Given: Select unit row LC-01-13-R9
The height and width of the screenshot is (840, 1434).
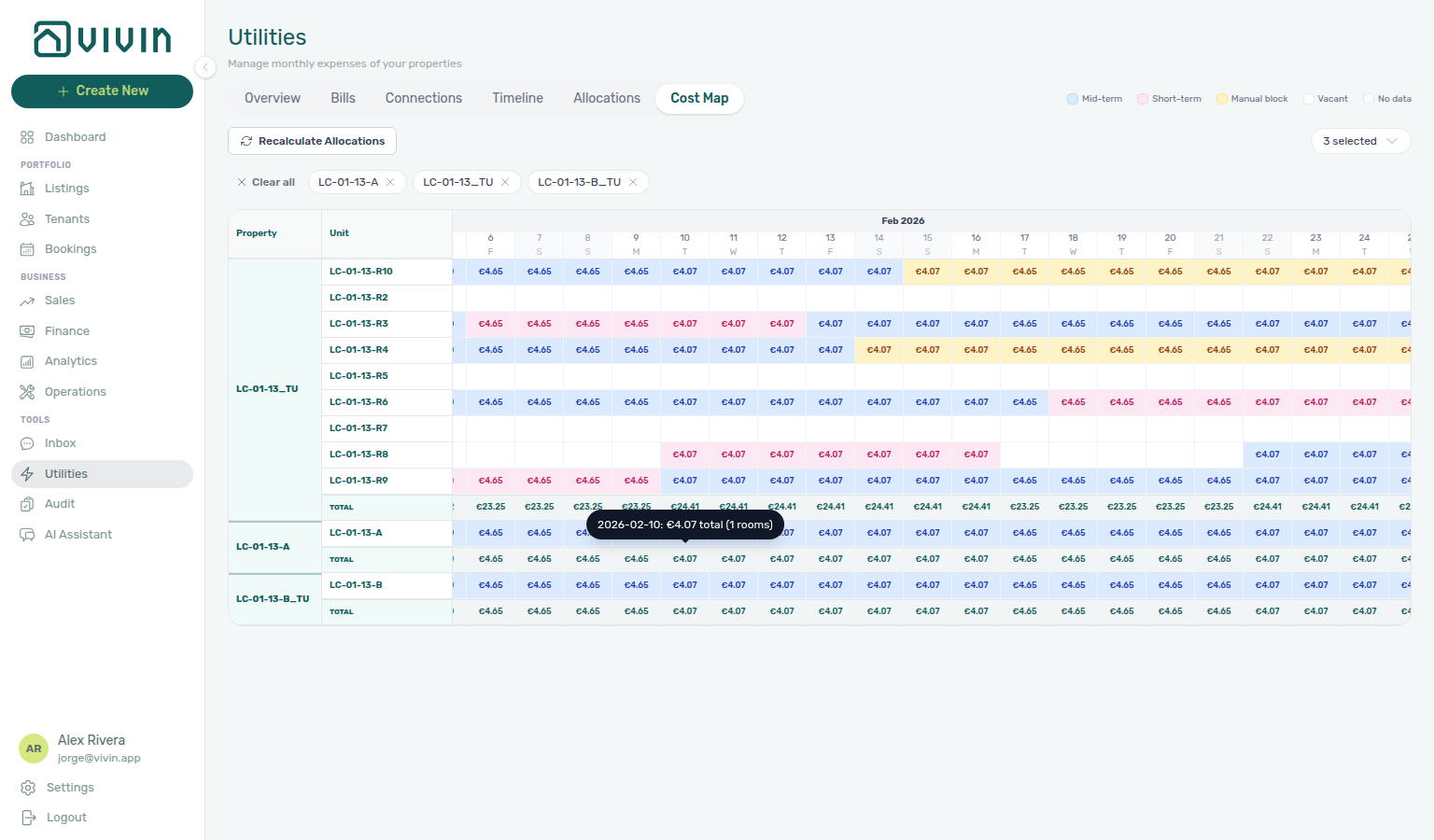Looking at the screenshot, I should tap(387, 481).
